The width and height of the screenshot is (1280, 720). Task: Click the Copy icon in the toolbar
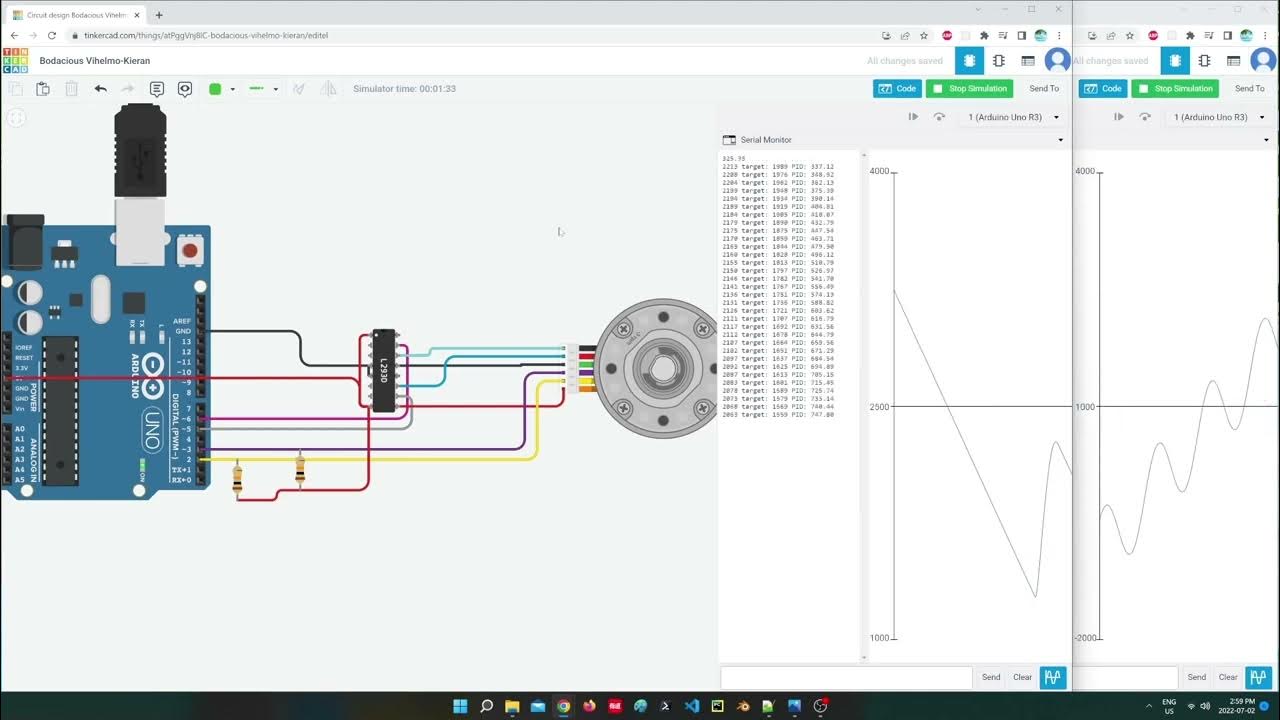coord(15,89)
